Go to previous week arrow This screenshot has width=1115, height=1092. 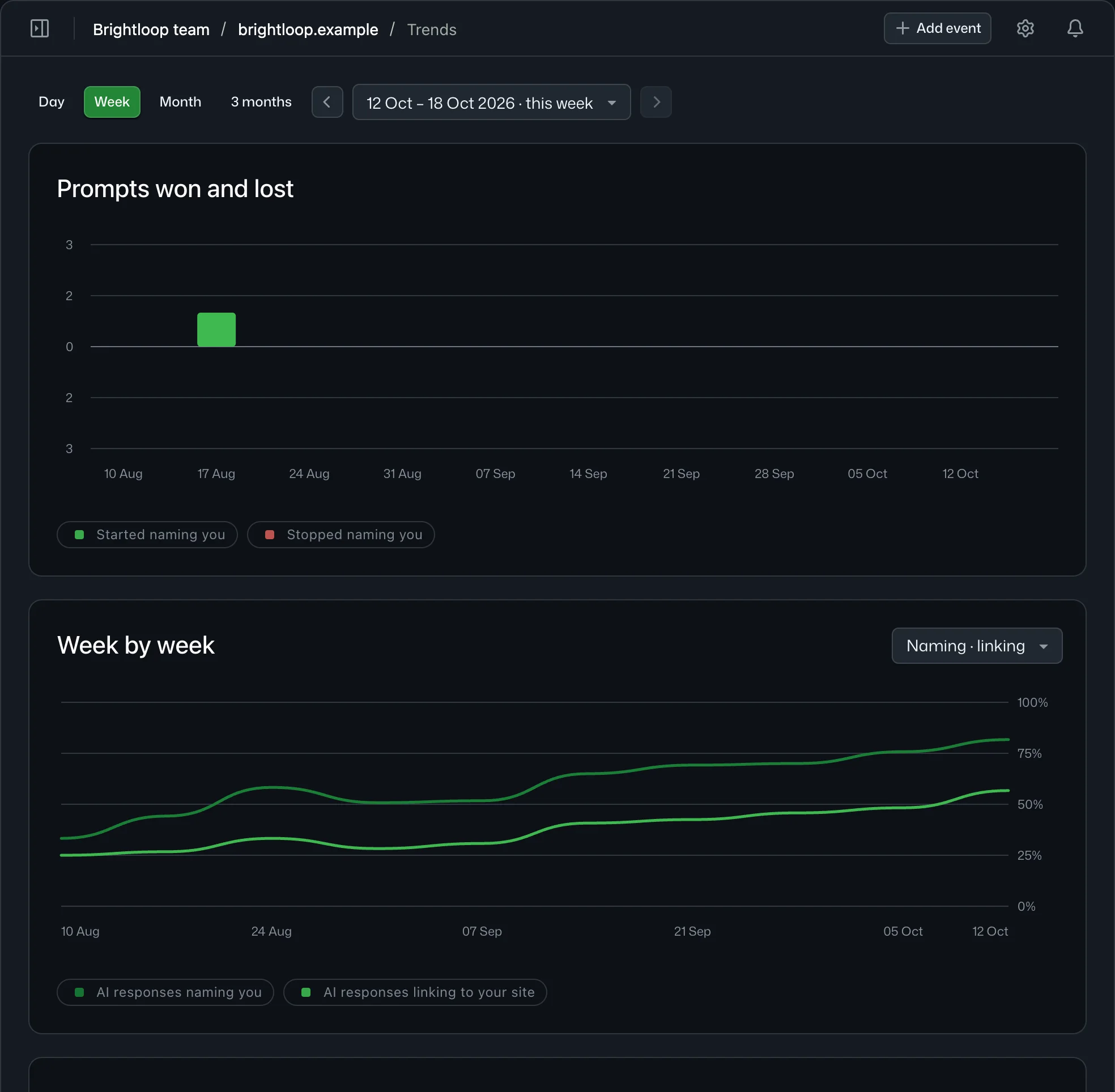327,102
